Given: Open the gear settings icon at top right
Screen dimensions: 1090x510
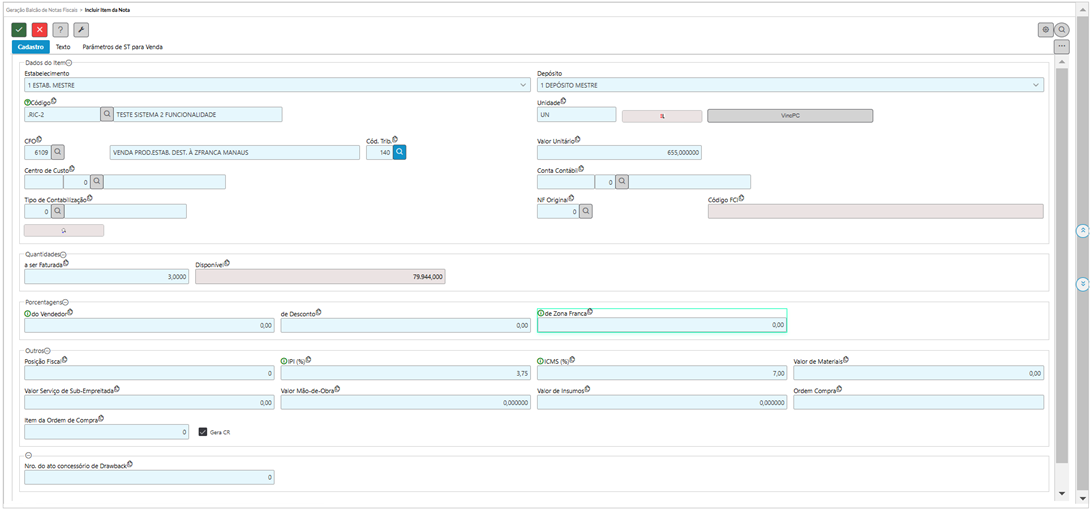Looking at the screenshot, I should point(1046,30).
